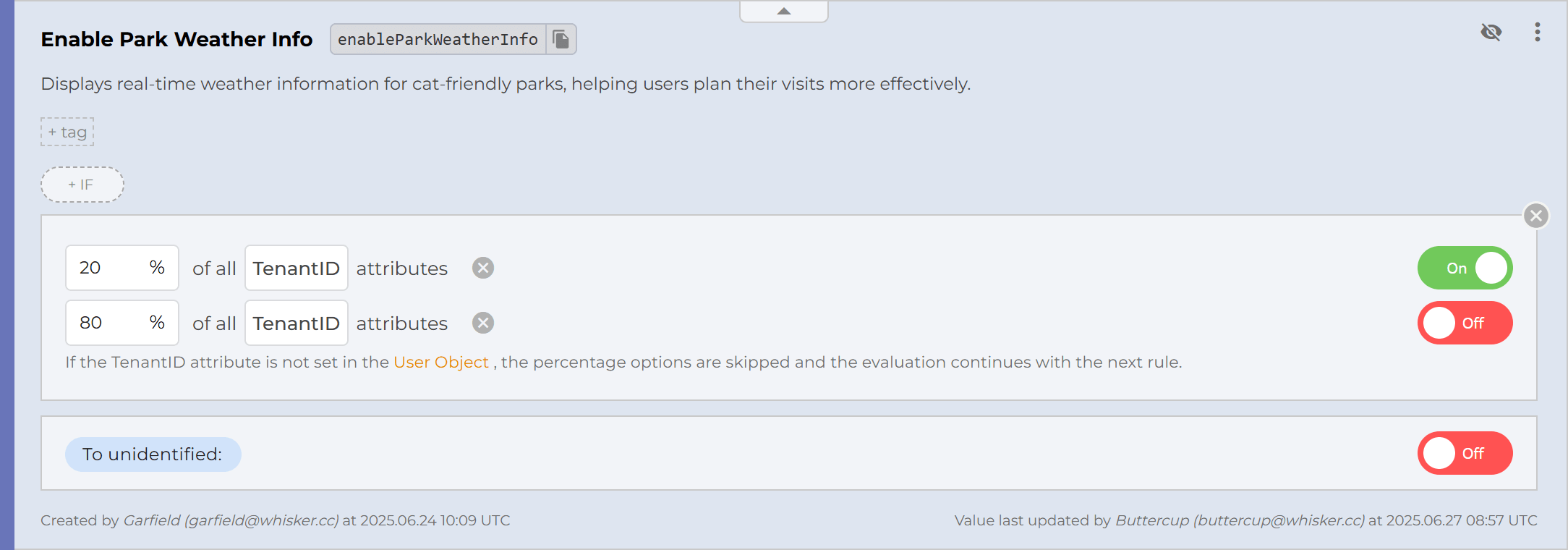Collapse the flag panel with the up arrow
The width and height of the screenshot is (1568, 550).
point(783,10)
